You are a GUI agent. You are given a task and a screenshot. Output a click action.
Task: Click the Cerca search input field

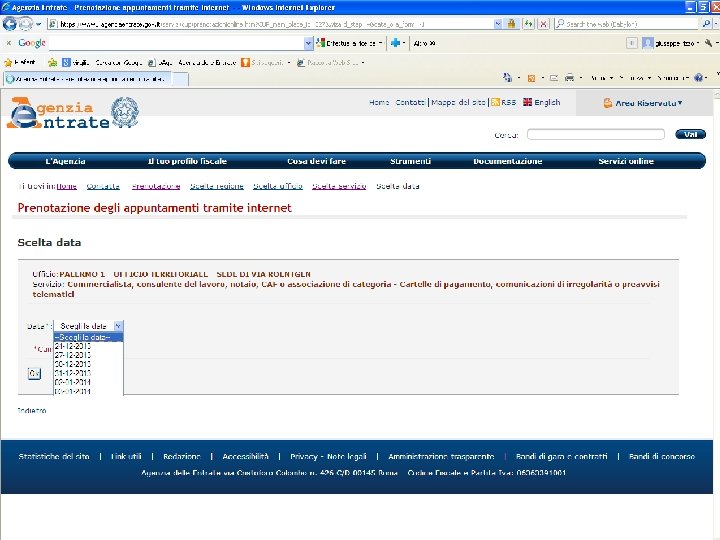pos(596,134)
